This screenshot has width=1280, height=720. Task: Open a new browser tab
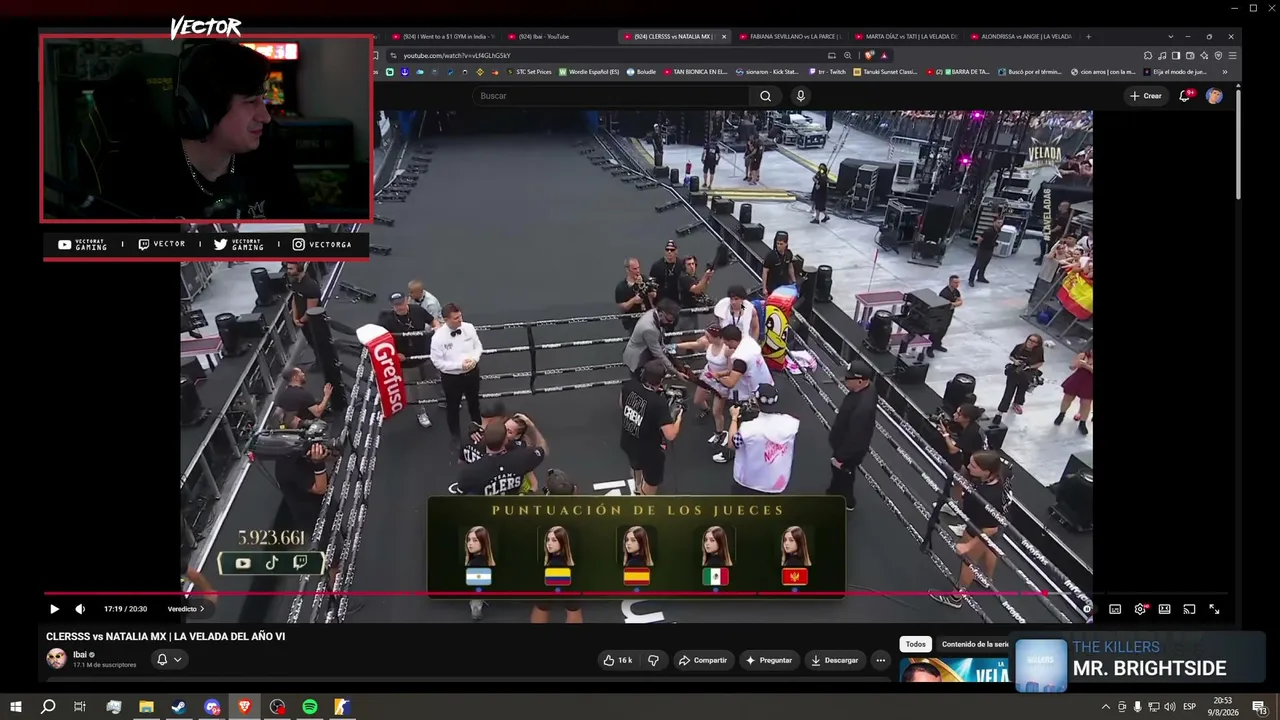pyautogui.click(x=1089, y=37)
